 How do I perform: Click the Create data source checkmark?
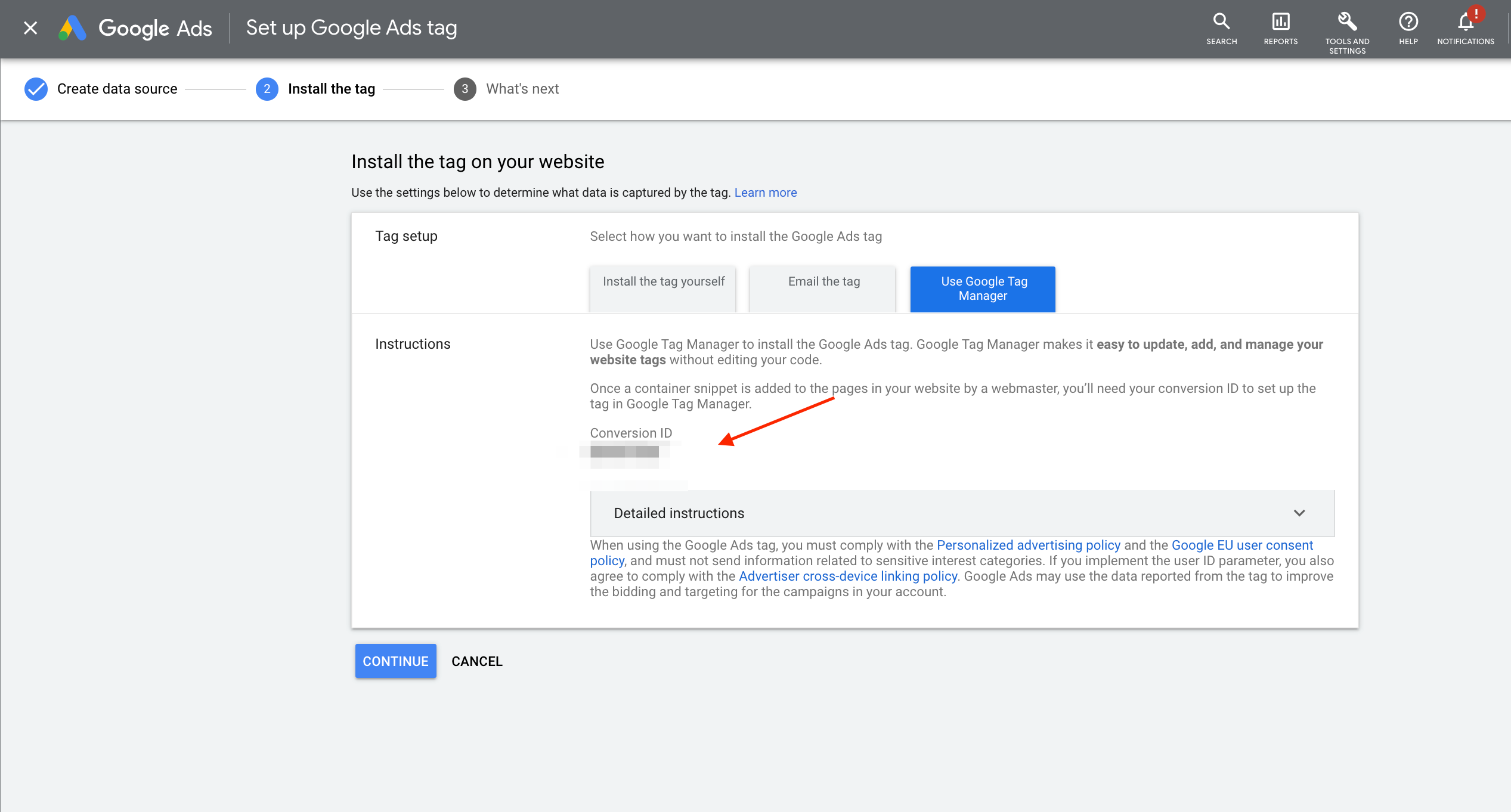click(36, 89)
